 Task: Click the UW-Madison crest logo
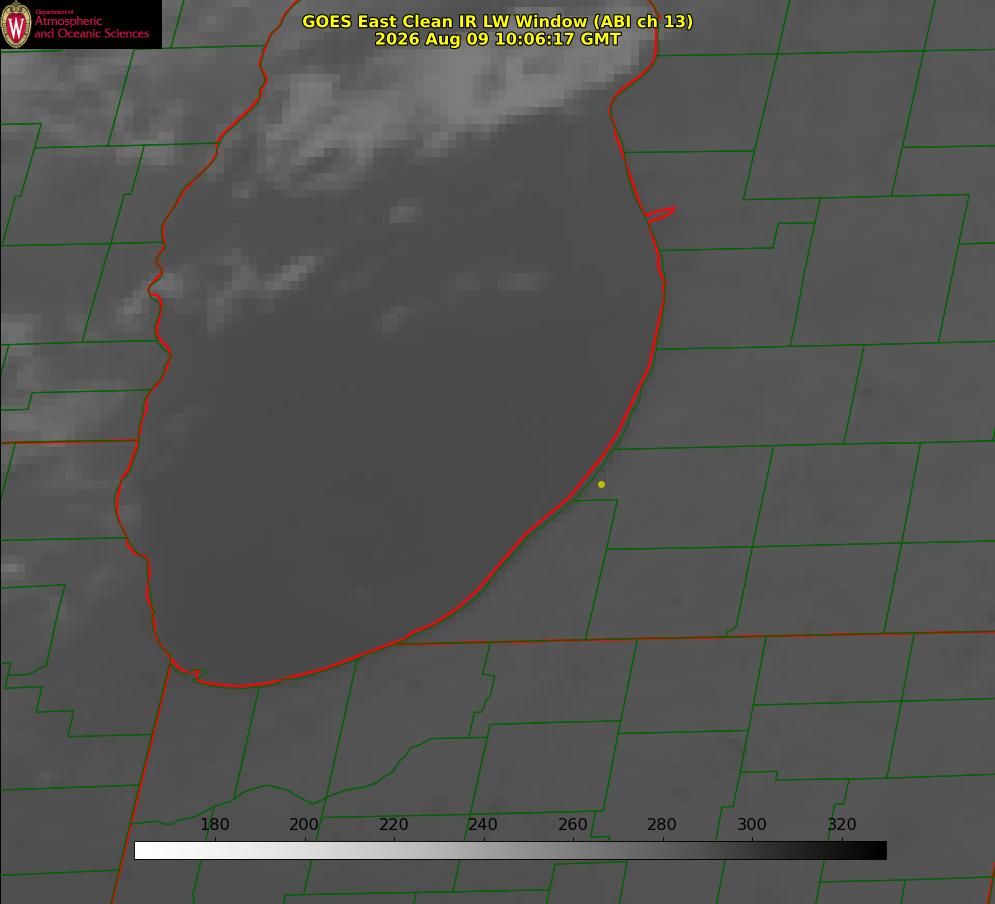pos(16,24)
